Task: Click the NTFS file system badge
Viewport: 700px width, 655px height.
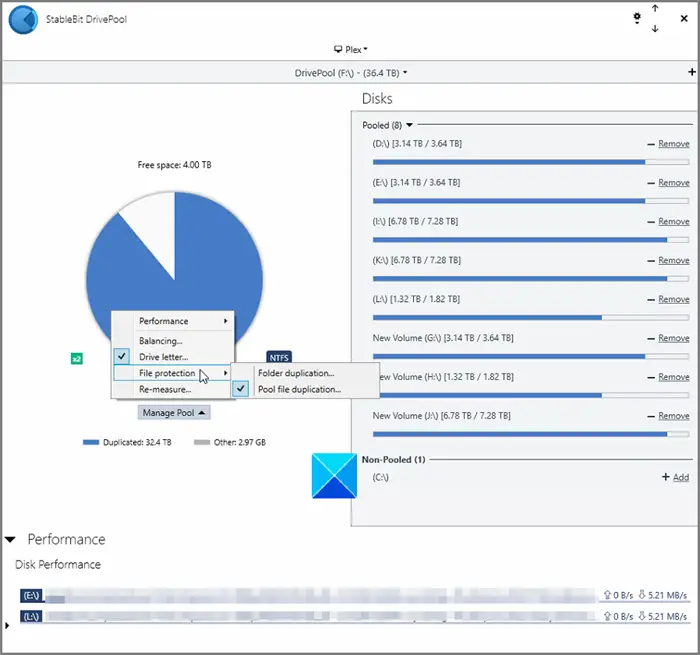Action: (x=279, y=357)
